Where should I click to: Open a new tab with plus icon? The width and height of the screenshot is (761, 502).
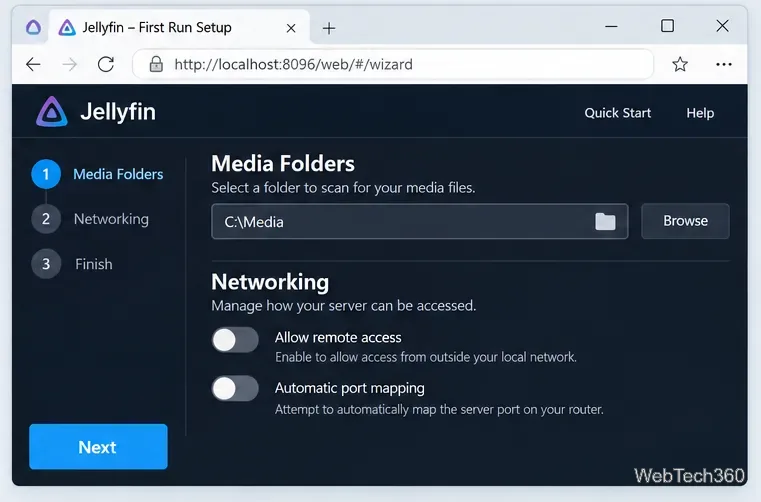[329, 28]
